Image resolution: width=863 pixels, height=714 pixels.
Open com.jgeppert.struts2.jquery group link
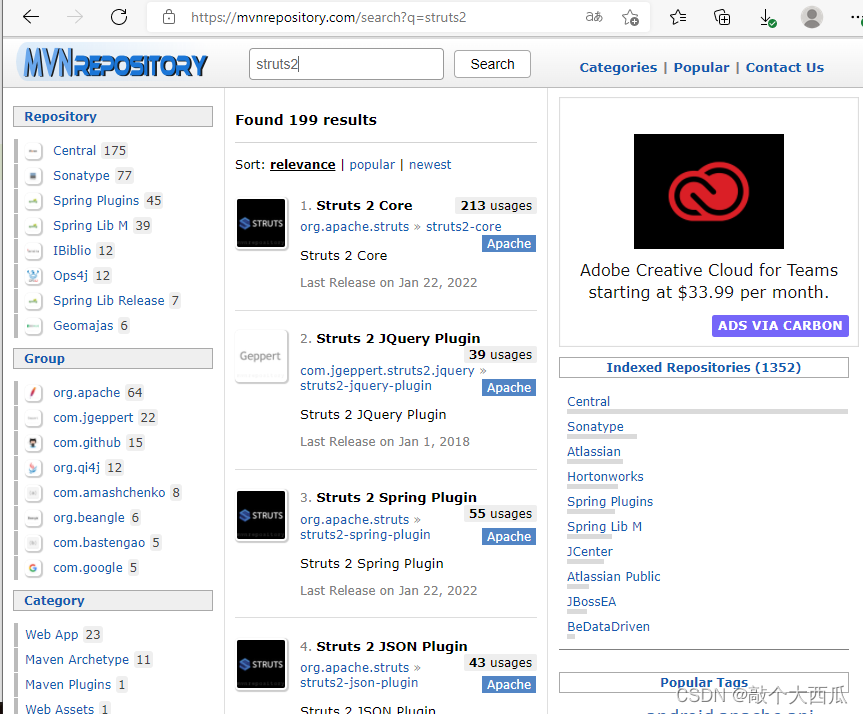point(387,370)
